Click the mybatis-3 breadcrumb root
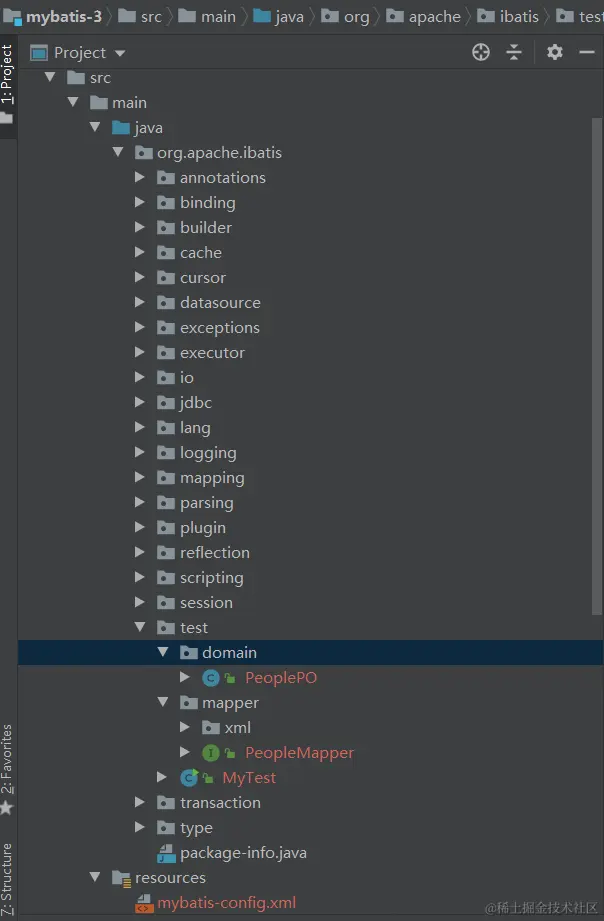The height and width of the screenshot is (921, 604). pyautogui.click(x=64, y=16)
